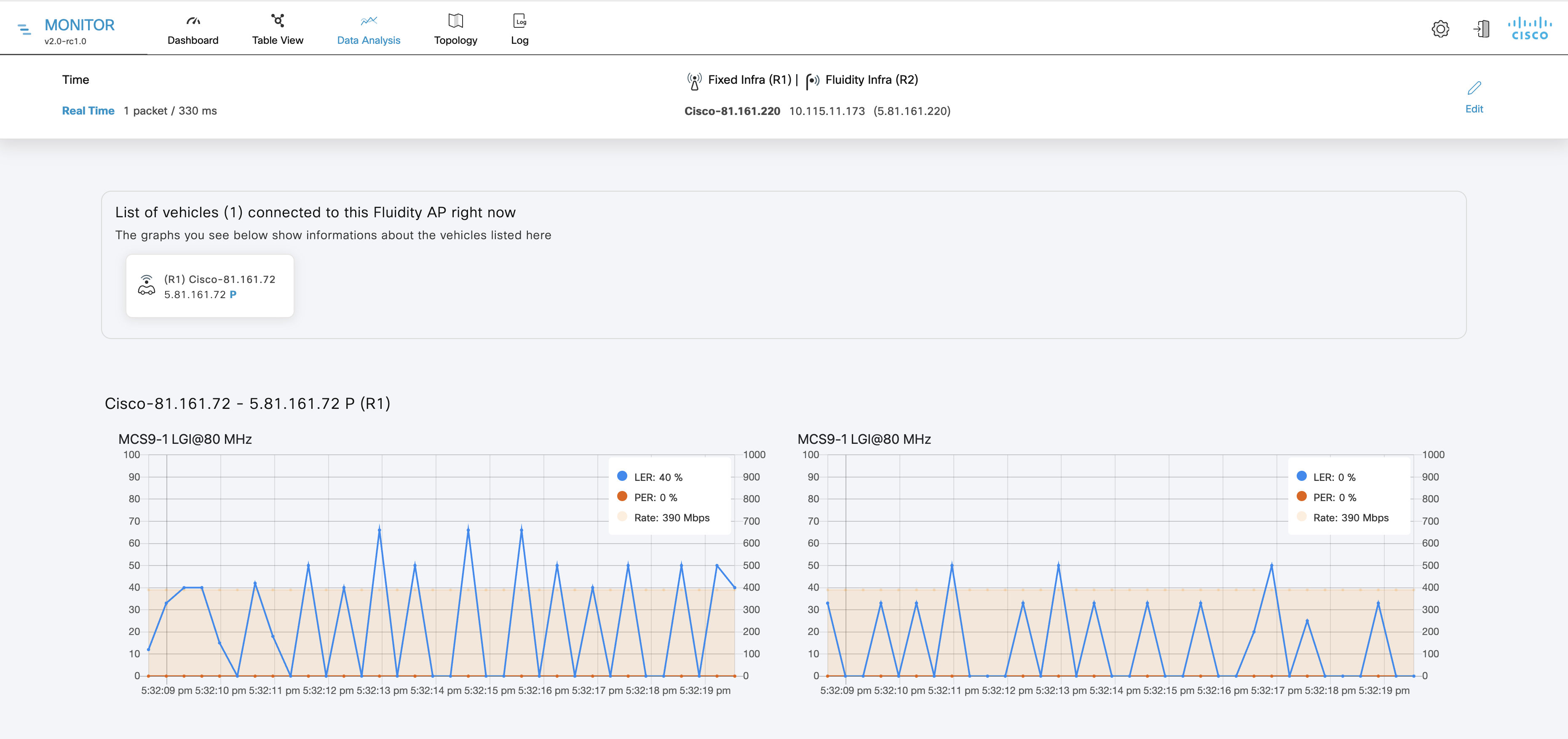The width and height of the screenshot is (1568, 739).
Task: Click the Fixed Infra (R1) label
Action: (x=749, y=80)
